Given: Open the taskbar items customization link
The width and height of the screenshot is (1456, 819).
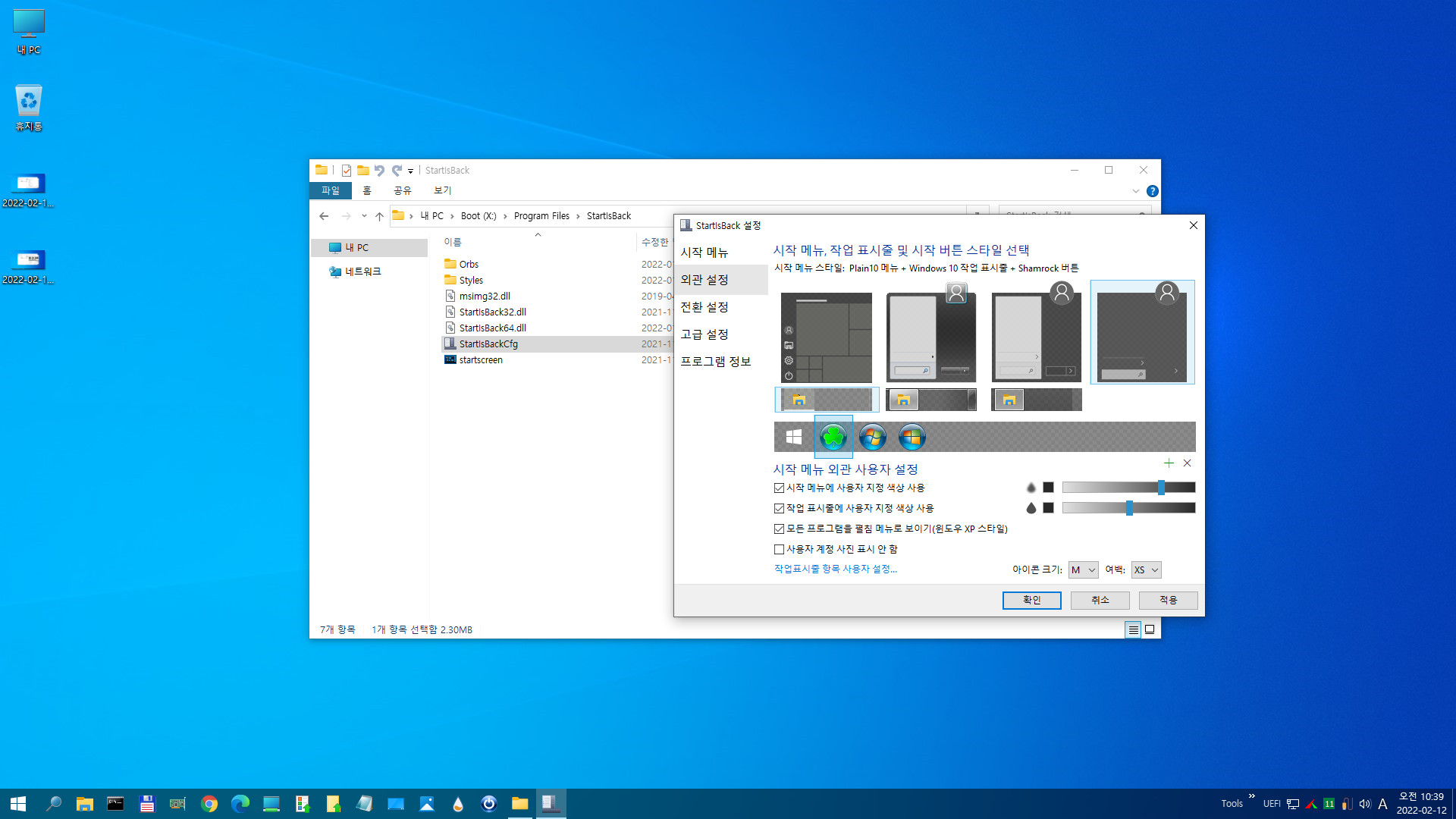Looking at the screenshot, I should point(835,569).
